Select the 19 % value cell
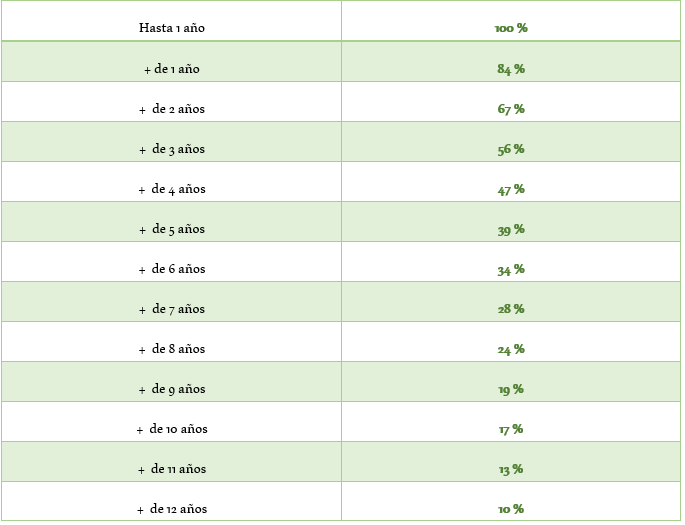The height and width of the screenshot is (525, 685). [x=510, y=389]
